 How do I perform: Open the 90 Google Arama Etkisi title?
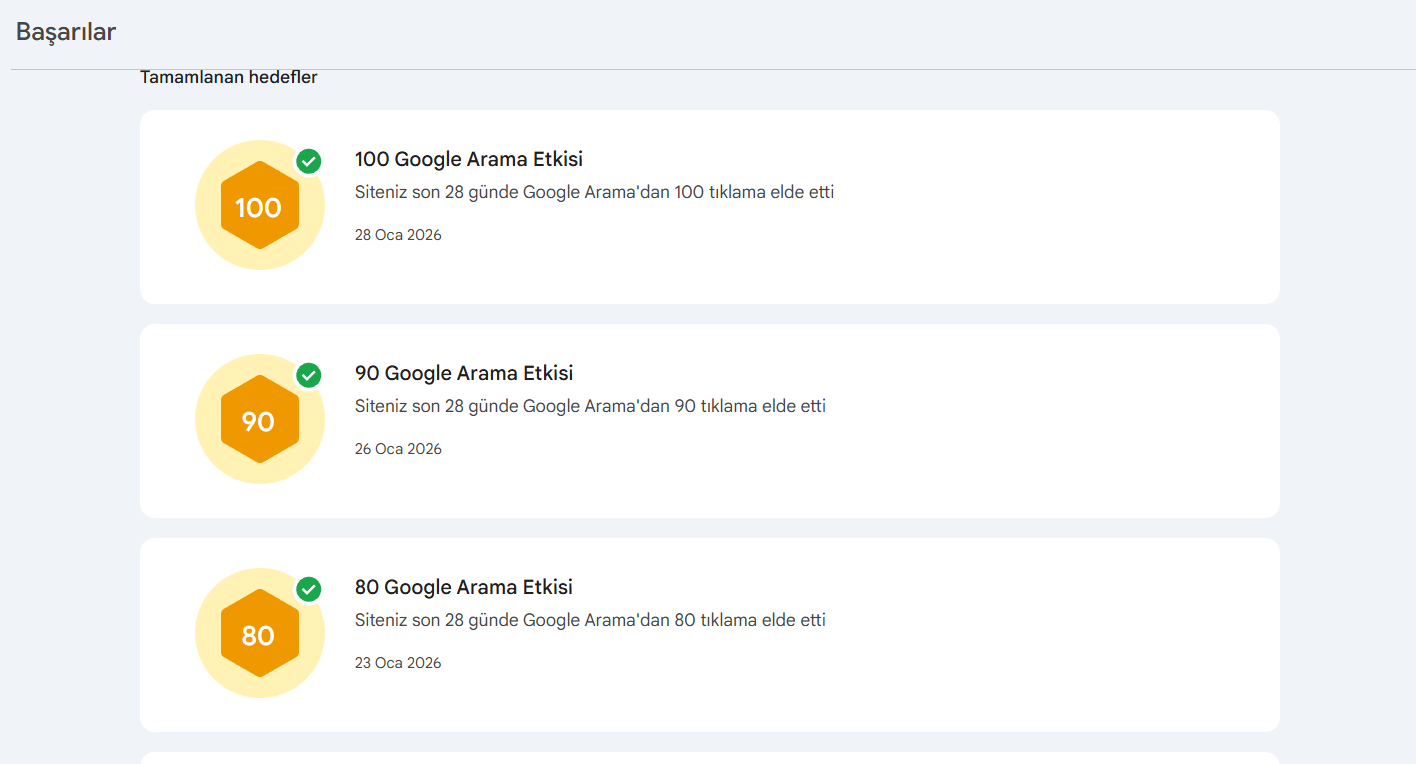pos(464,373)
